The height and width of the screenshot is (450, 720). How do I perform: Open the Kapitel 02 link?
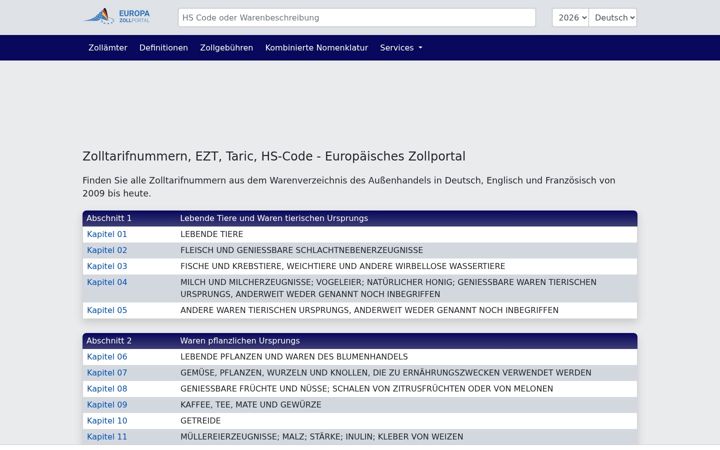click(x=107, y=250)
